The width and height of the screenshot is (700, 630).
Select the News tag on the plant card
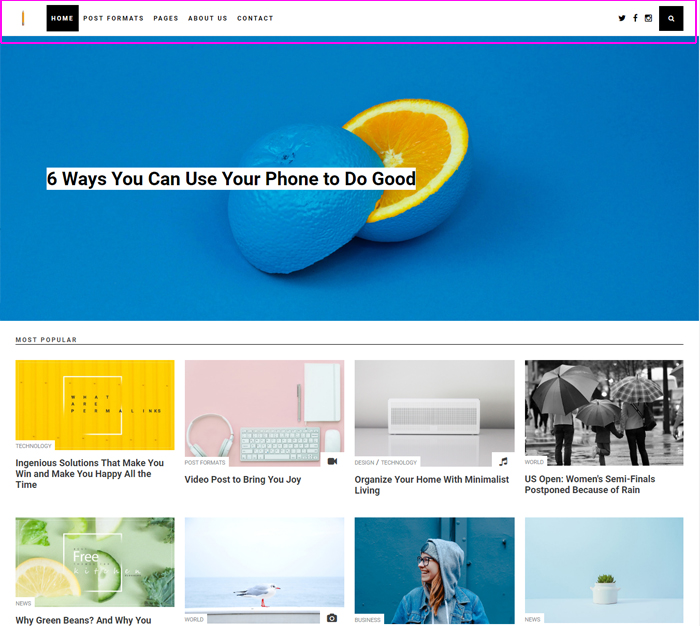[x=532, y=619]
